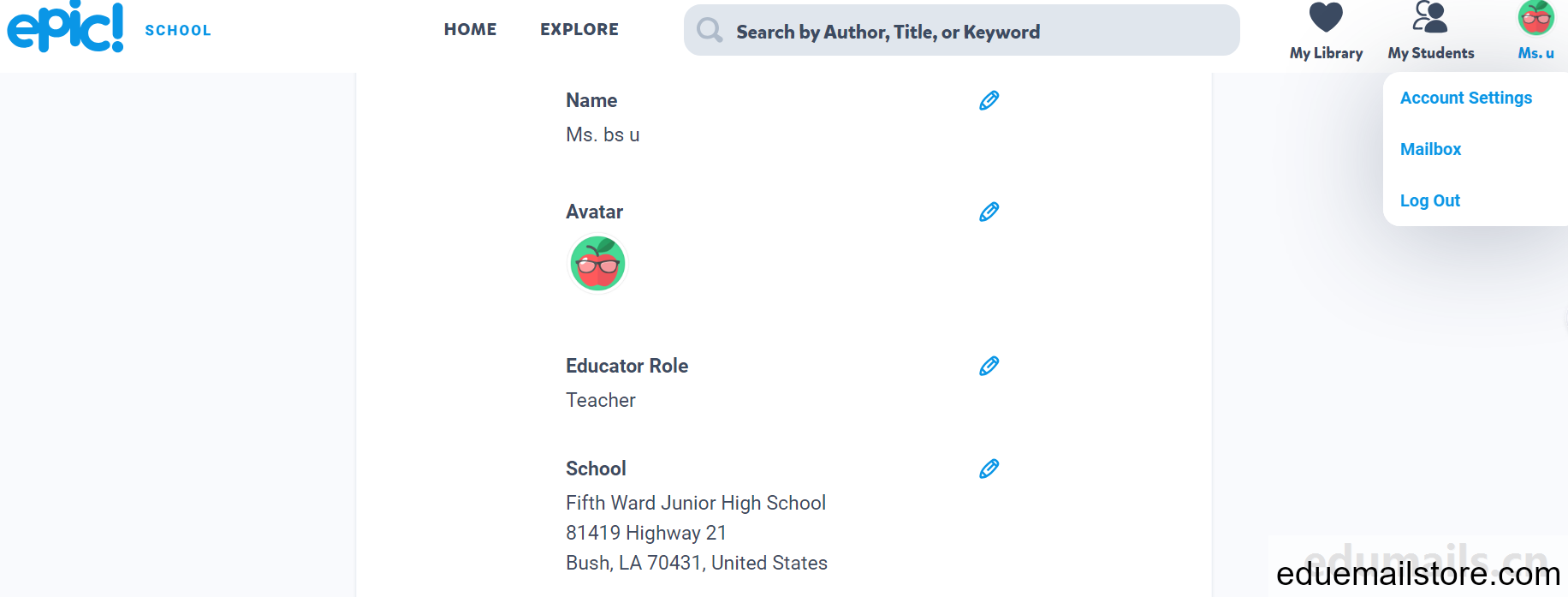Click the edit pencil beside Avatar
This screenshot has height=597, width=1568.
tap(989, 212)
